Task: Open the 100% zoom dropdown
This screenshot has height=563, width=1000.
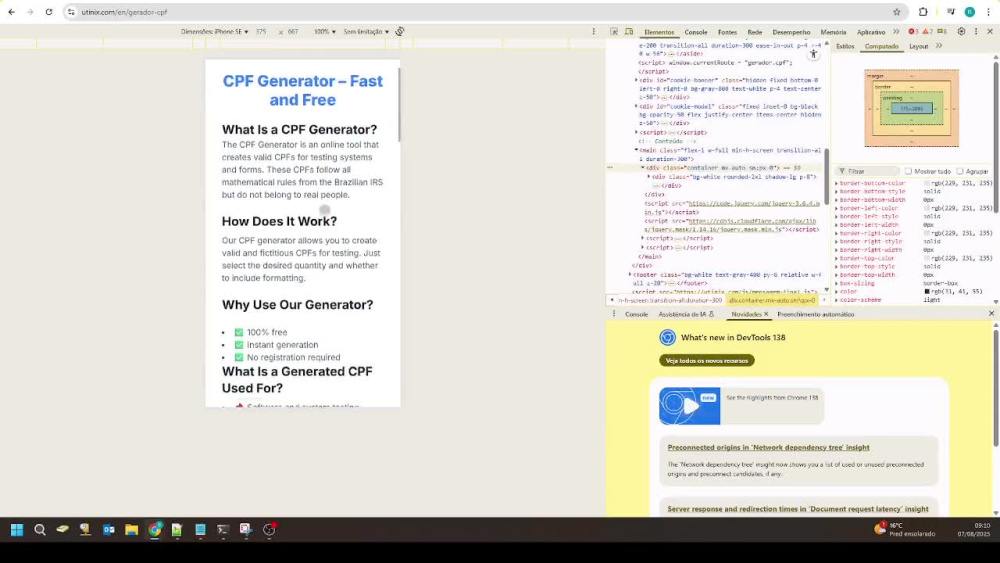Action: pos(325,31)
